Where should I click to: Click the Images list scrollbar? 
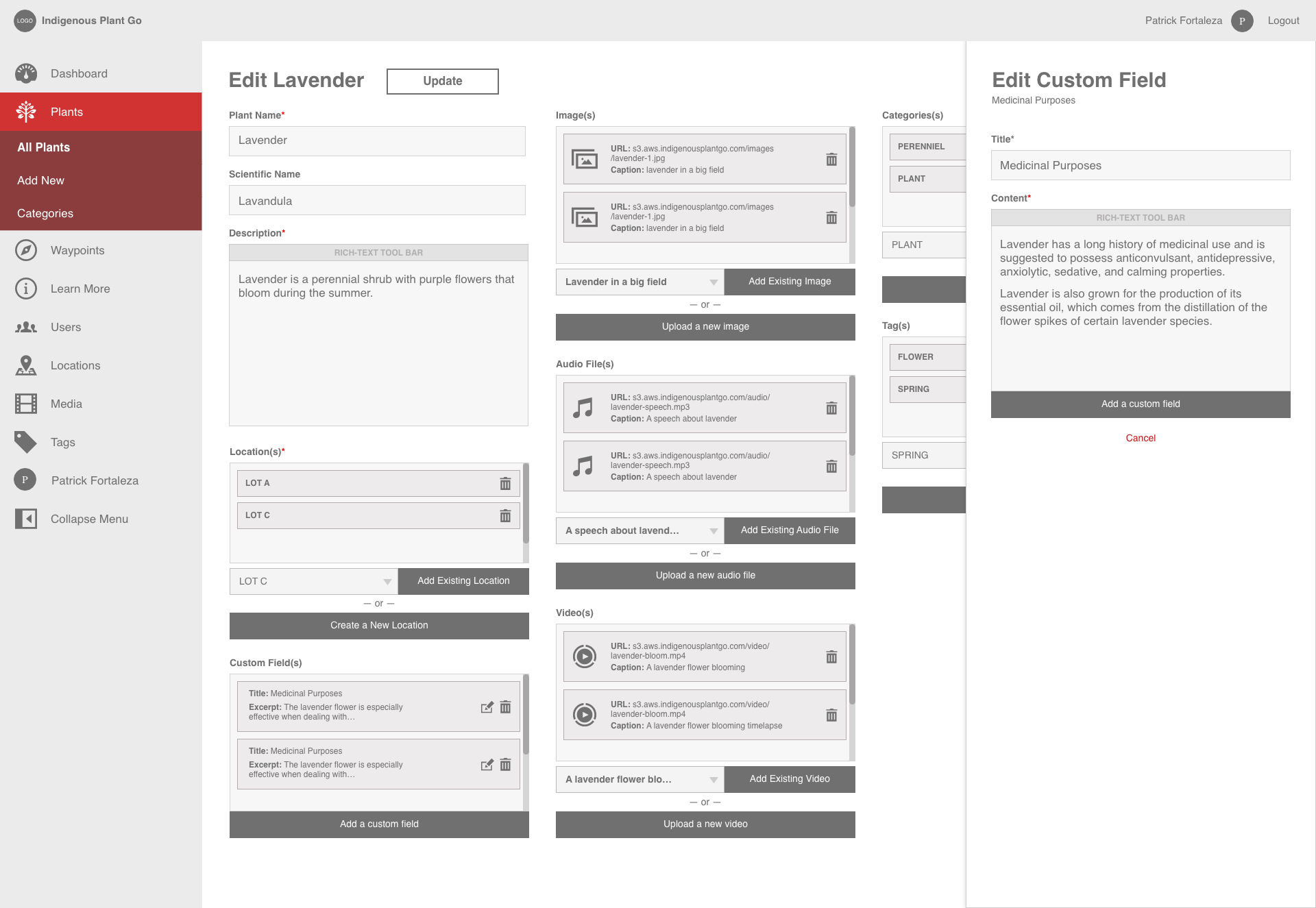[x=852, y=167]
